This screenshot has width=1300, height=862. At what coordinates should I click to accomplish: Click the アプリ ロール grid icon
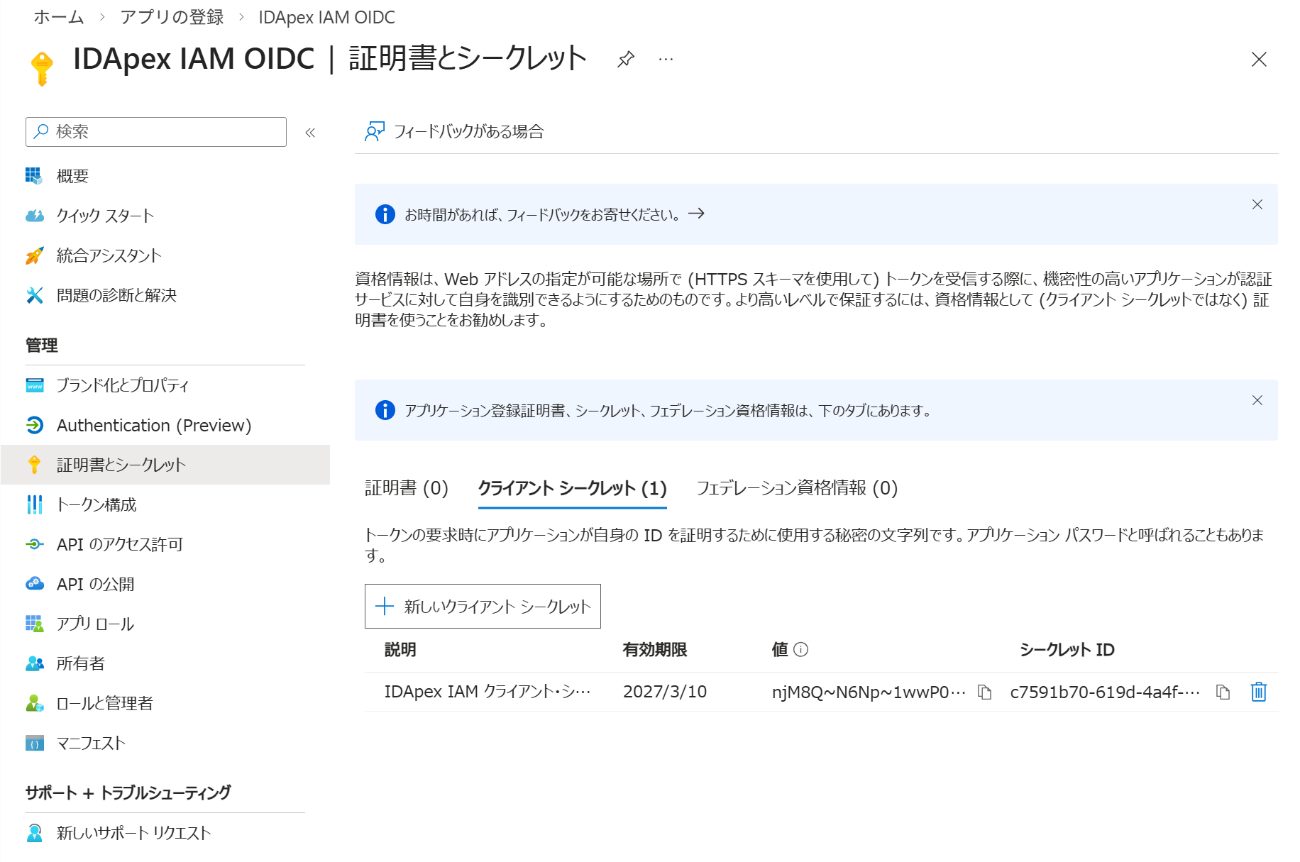[35, 624]
